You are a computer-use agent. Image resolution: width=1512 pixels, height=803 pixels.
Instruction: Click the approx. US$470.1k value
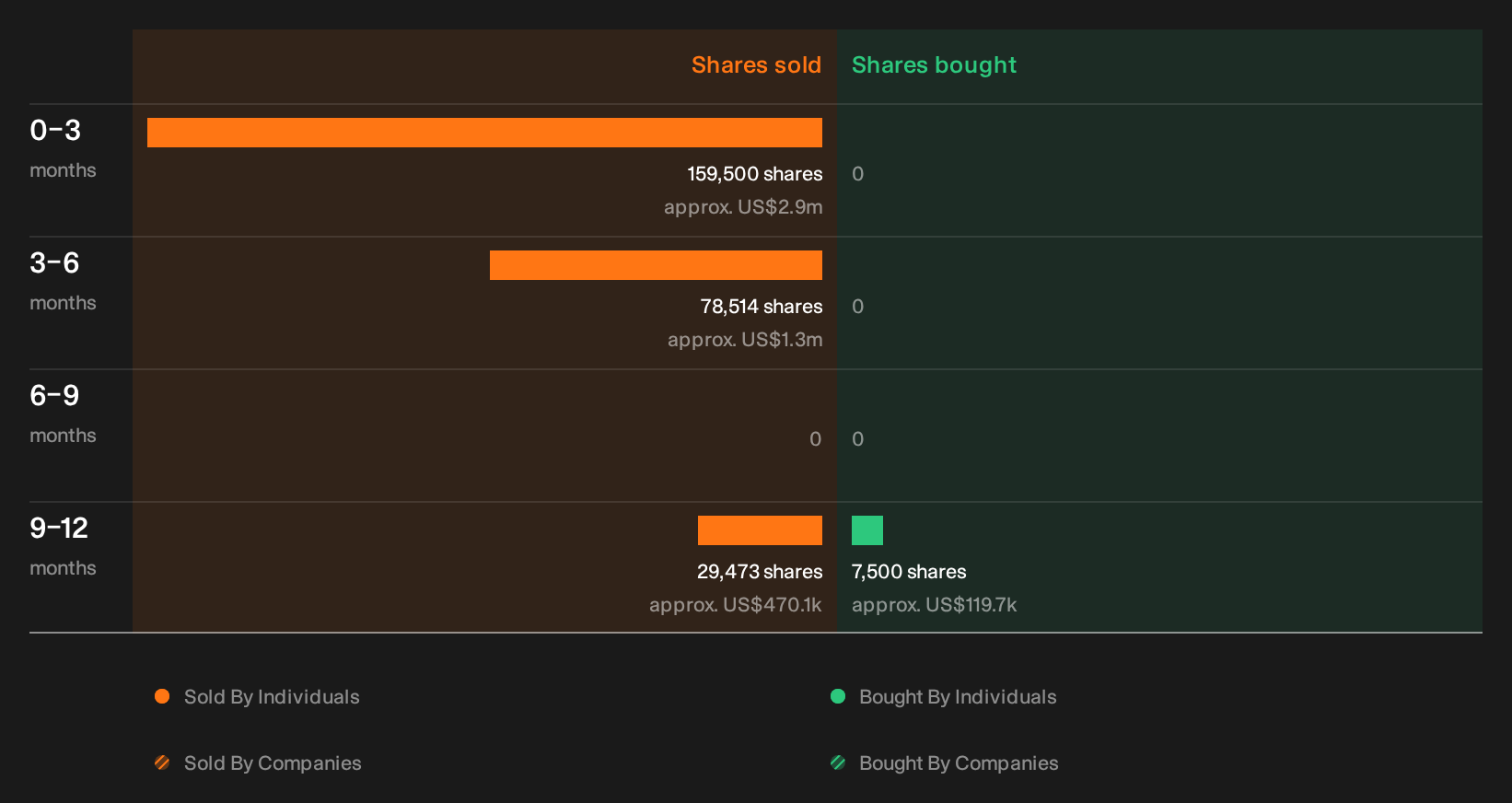click(x=736, y=605)
